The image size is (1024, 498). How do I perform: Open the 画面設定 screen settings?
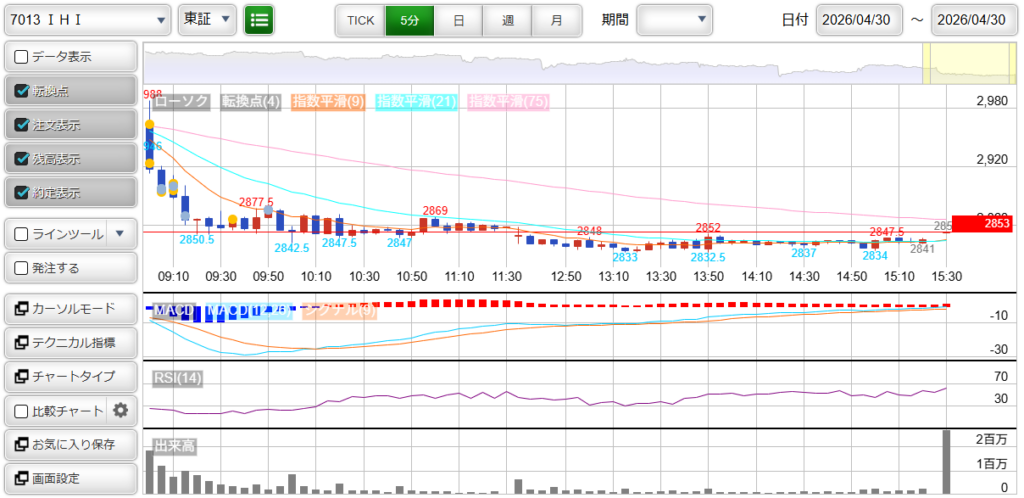coord(70,478)
